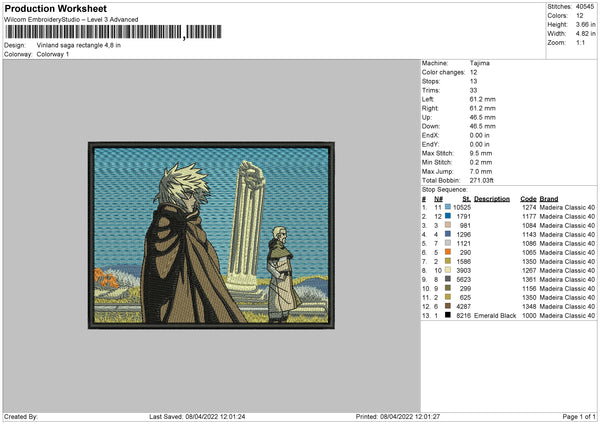
Task: Click the 'Created By:' footer label
Action: pos(21,417)
